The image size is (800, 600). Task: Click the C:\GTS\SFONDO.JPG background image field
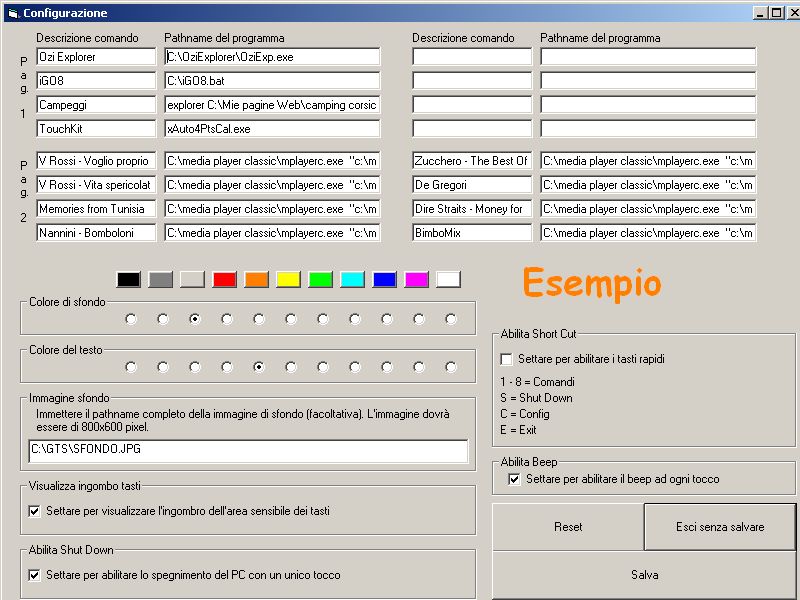248,452
